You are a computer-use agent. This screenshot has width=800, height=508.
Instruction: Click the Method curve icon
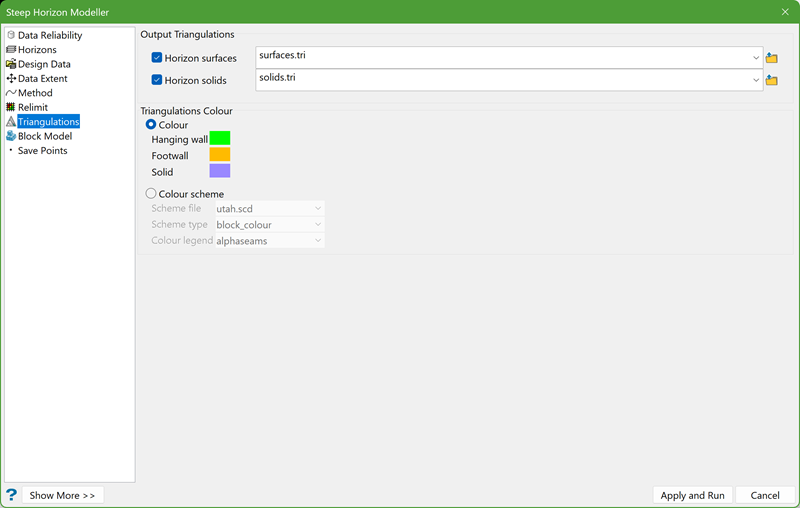point(11,92)
